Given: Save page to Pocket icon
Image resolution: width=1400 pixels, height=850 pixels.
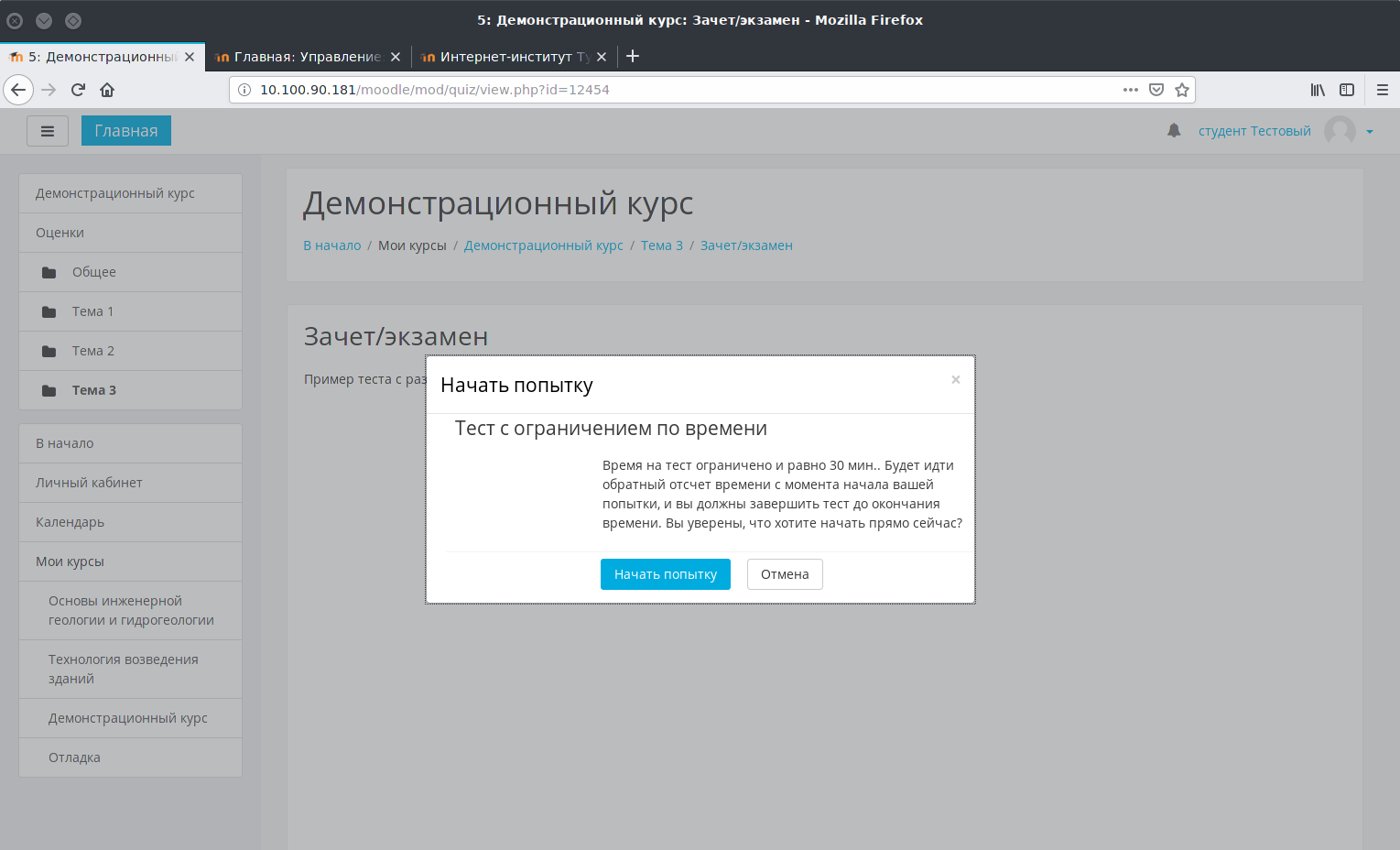Looking at the screenshot, I should point(1156,90).
